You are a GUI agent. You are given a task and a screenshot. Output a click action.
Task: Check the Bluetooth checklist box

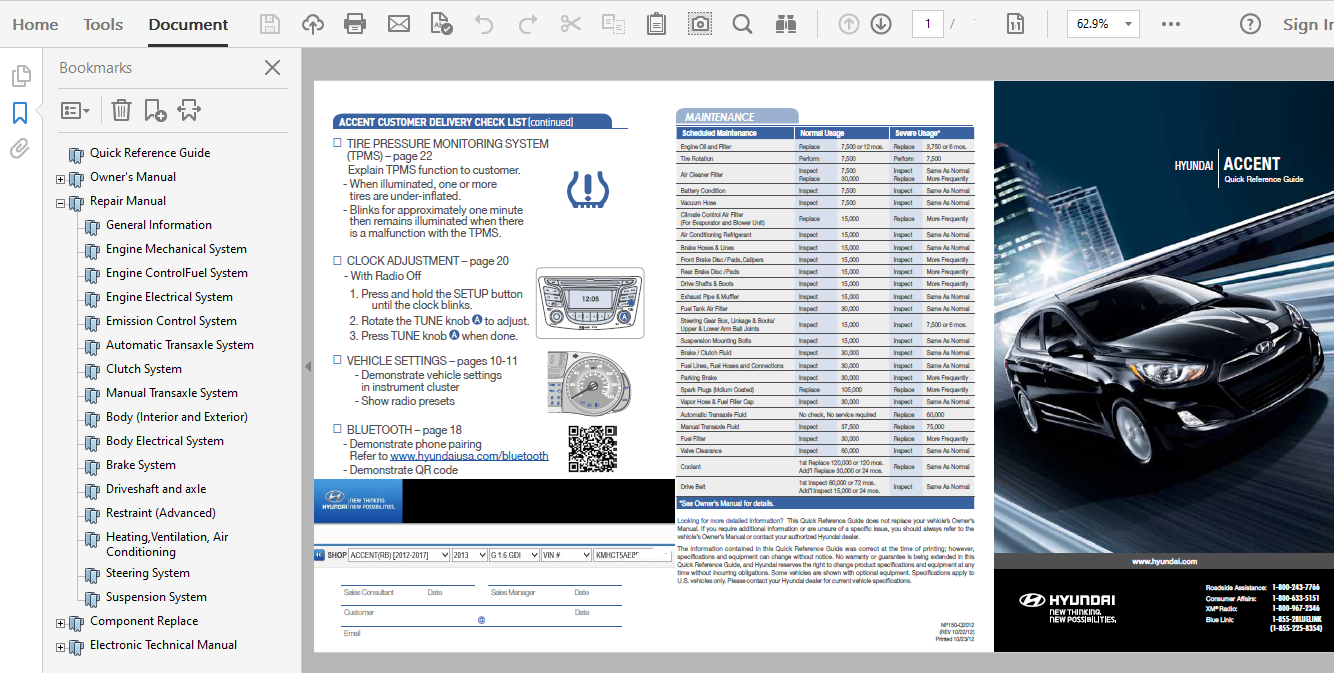click(x=338, y=430)
